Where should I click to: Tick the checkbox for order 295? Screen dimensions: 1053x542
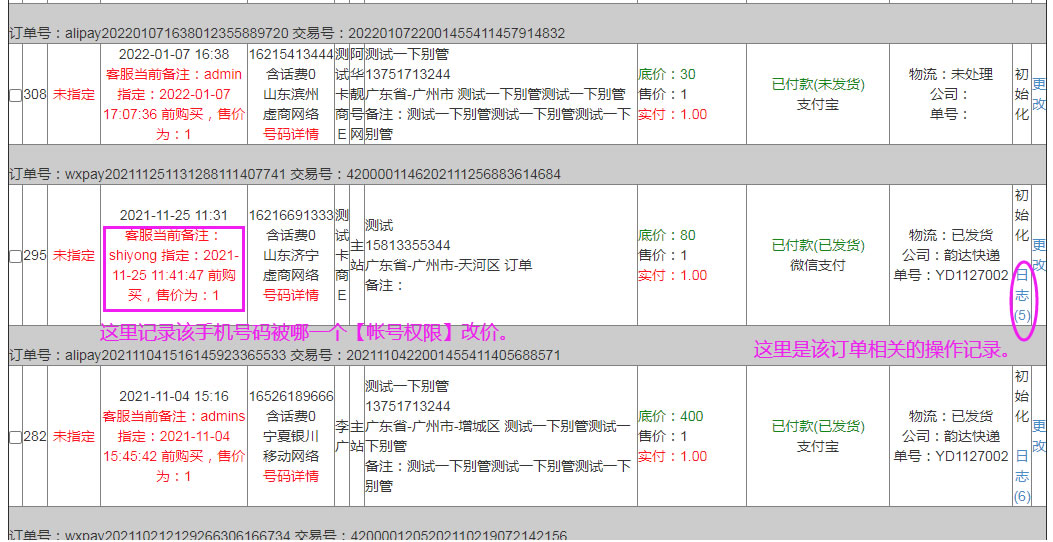click(15, 256)
